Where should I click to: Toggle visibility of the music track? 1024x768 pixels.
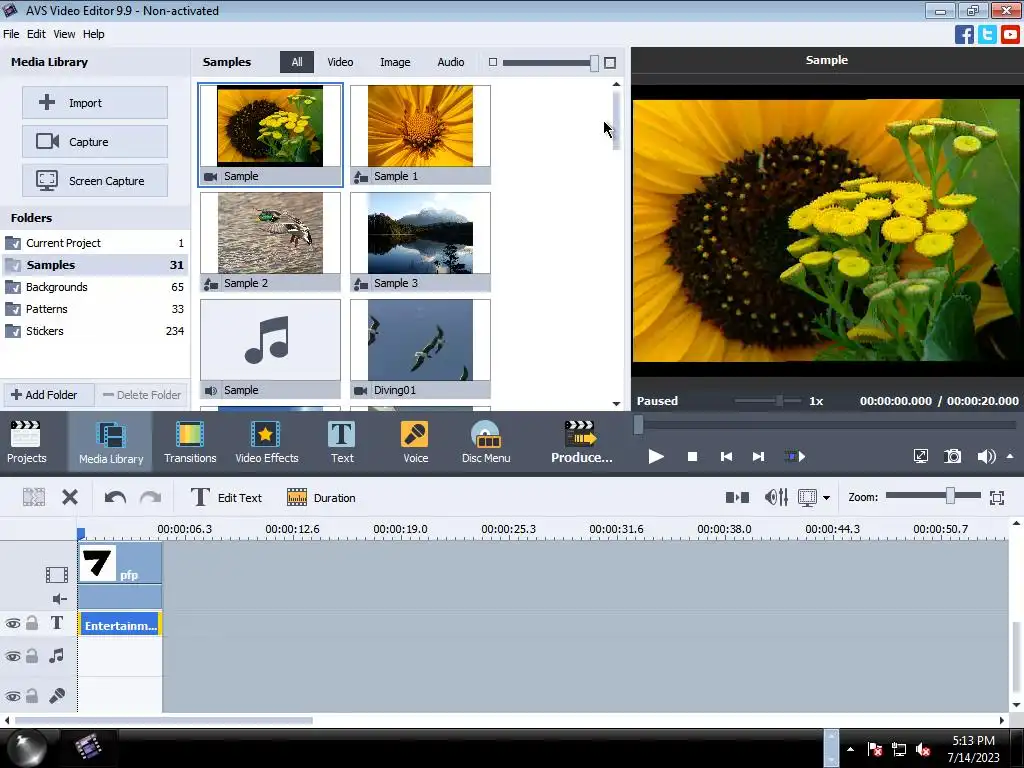pyautogui.click(x=12, y=656)
